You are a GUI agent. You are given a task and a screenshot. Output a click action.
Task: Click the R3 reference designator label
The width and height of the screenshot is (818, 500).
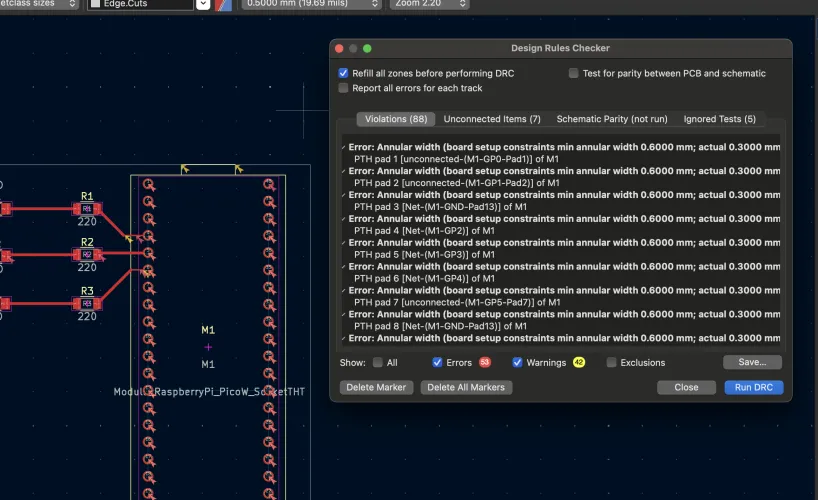coord(87,291)
